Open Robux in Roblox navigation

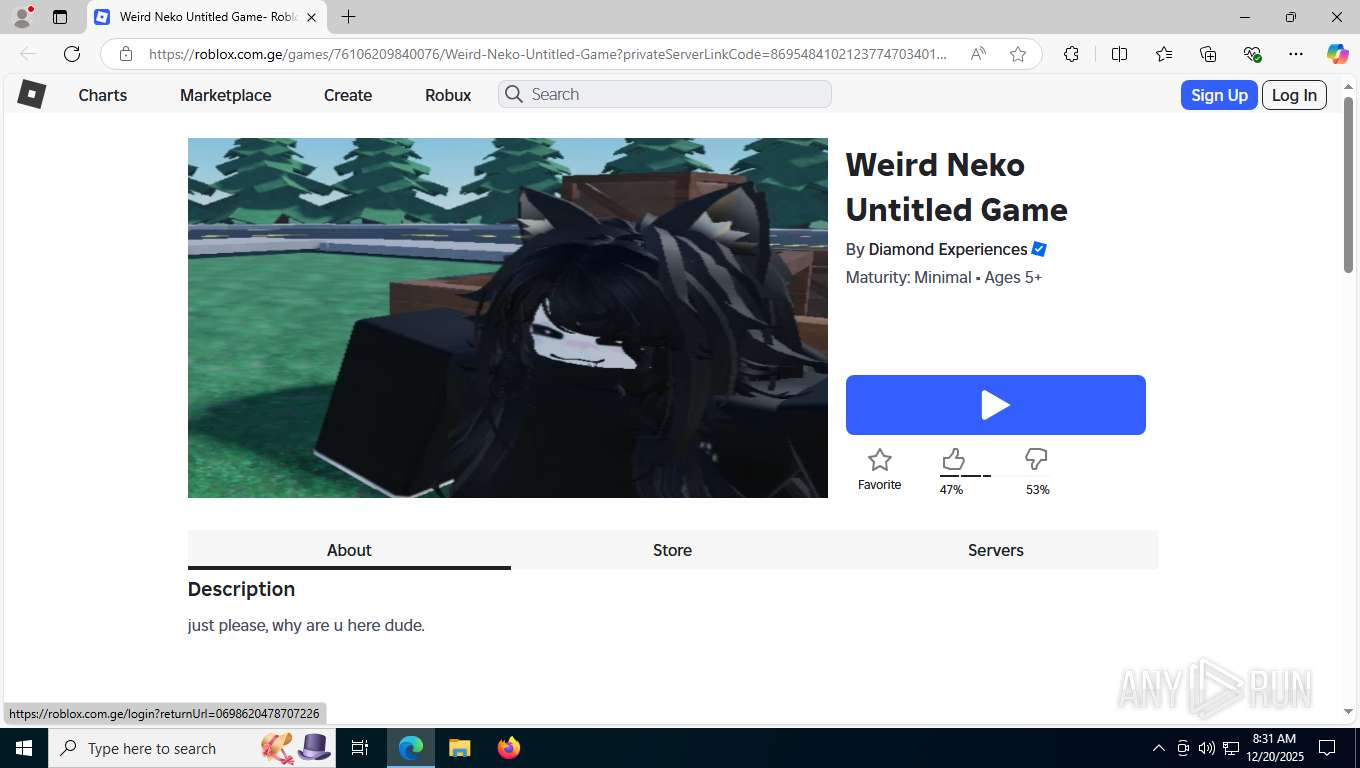pos(448,95)
